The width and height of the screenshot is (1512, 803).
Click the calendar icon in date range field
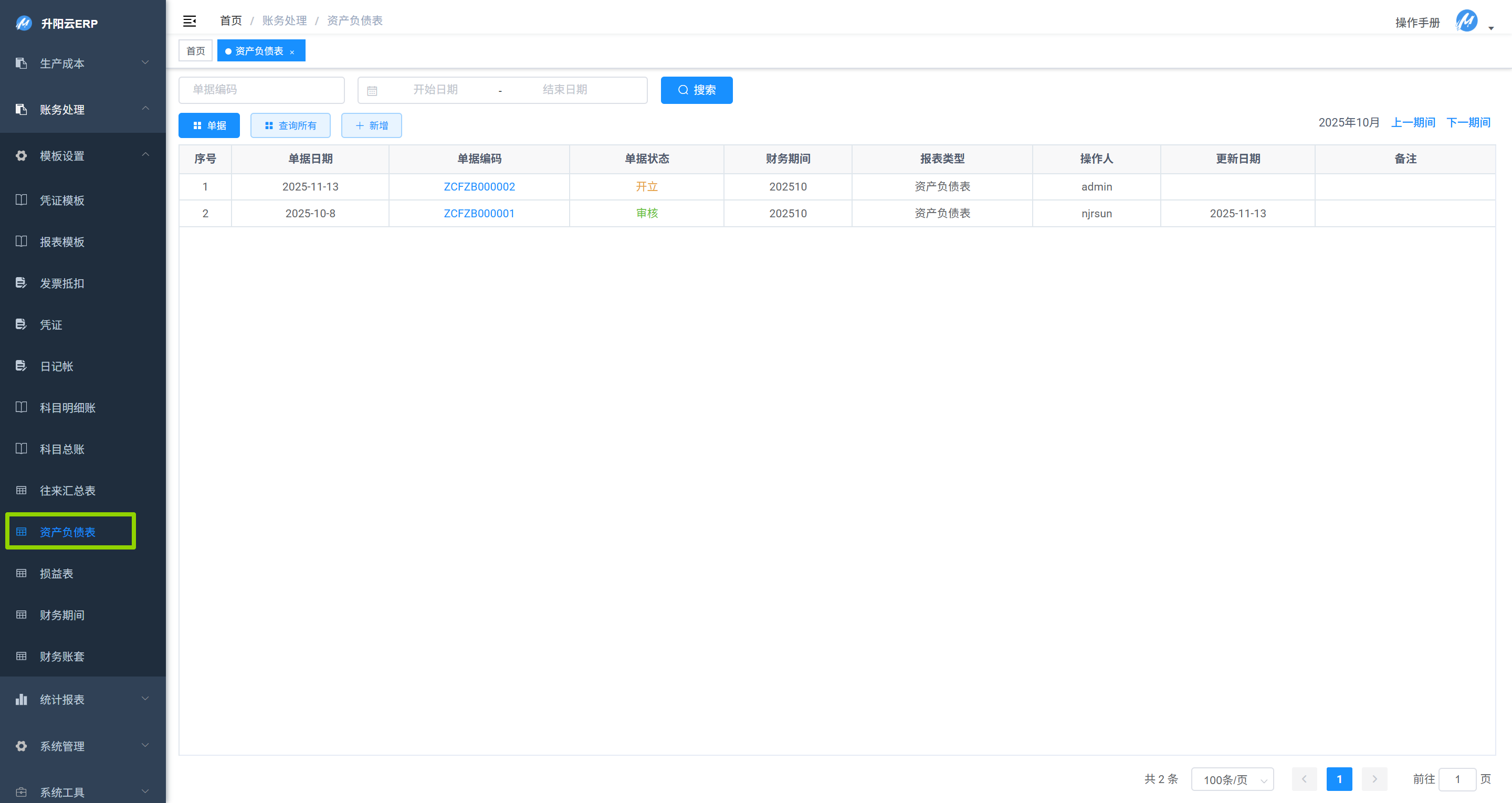point(372,90)
